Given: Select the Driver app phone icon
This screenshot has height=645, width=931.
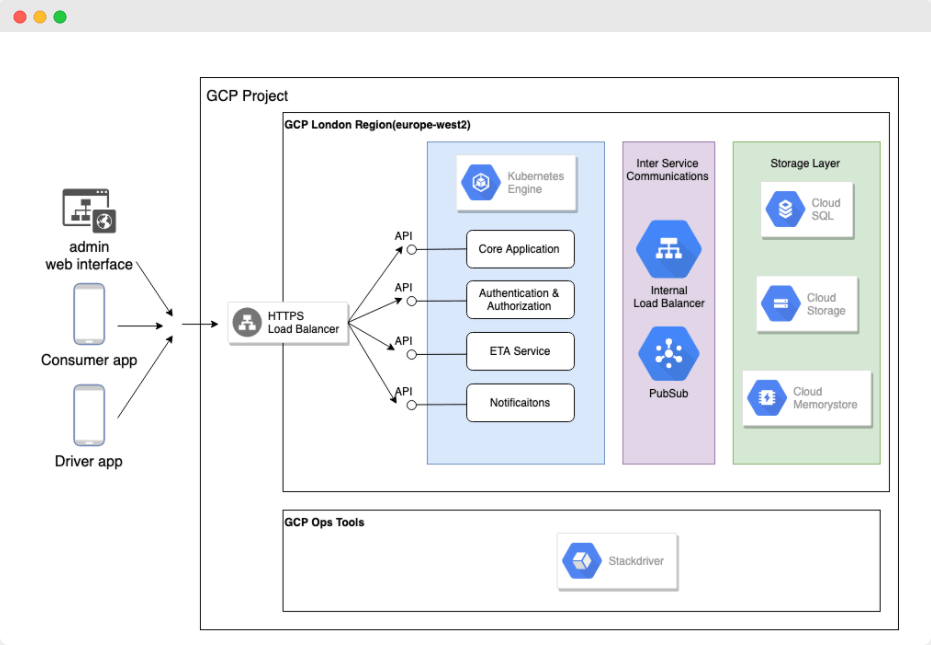Looking at the screenshot, I should (89, 415).
